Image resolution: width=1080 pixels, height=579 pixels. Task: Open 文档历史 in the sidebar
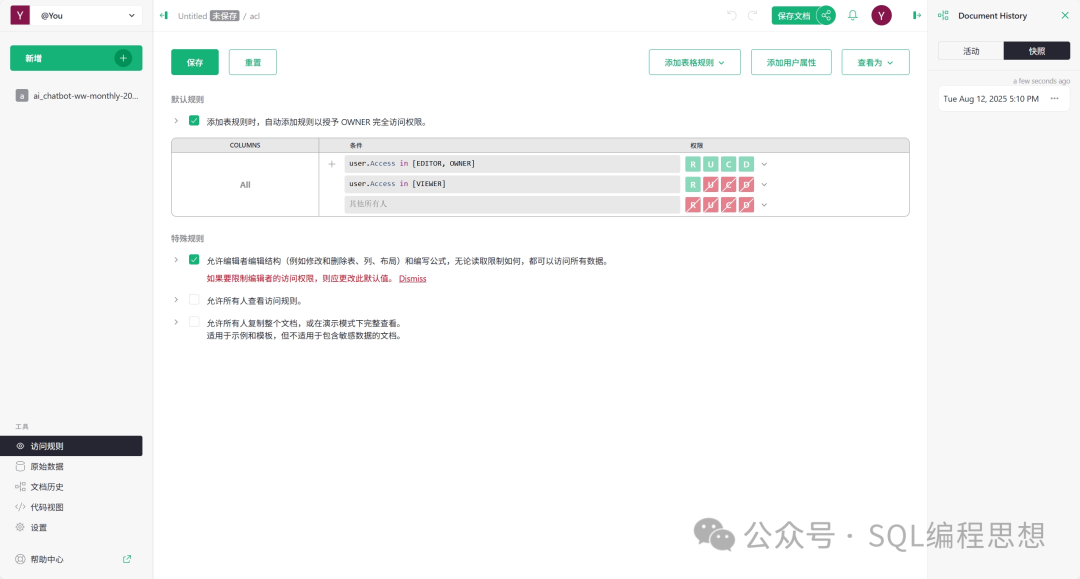tap(47, 487)
